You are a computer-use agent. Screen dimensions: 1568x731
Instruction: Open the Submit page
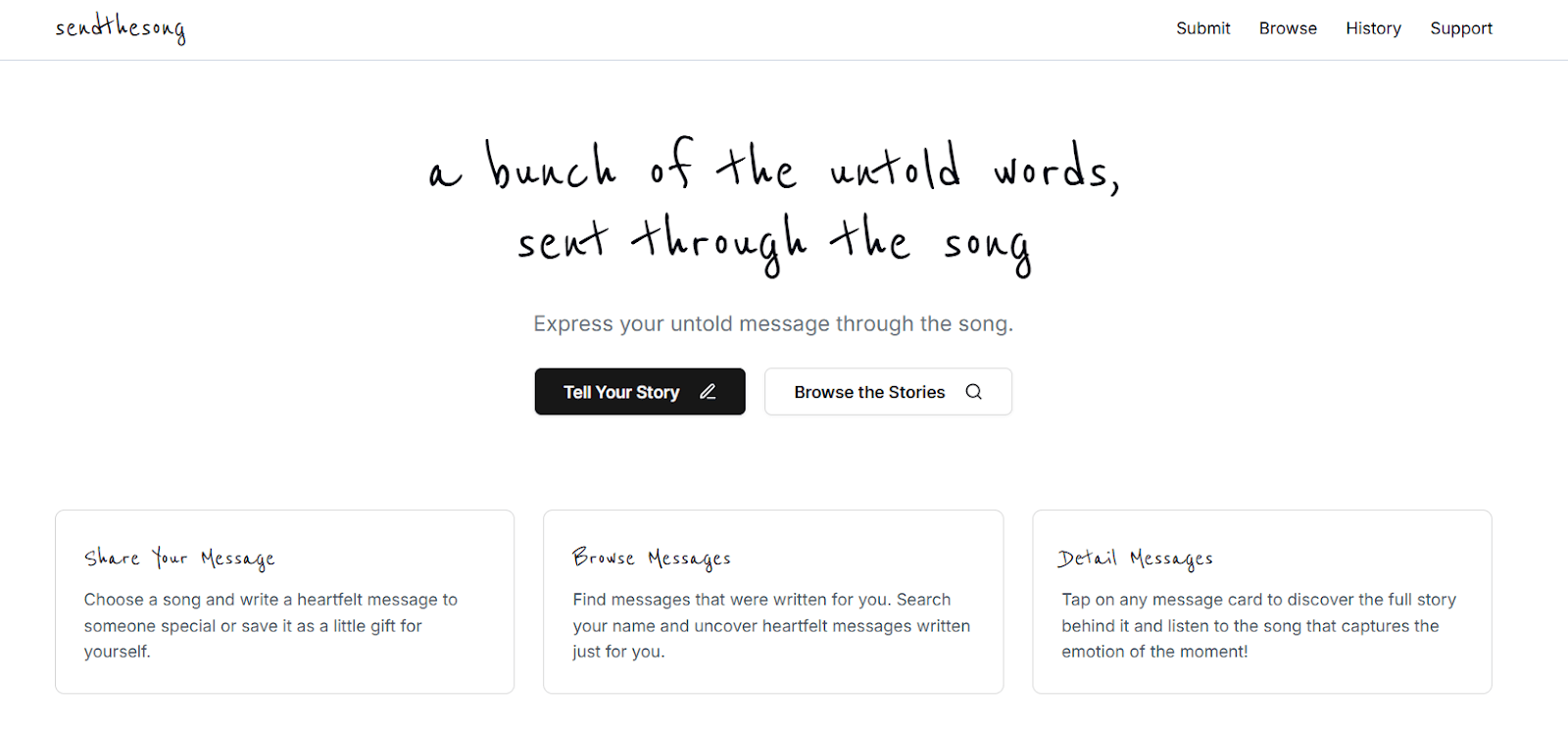click(1202, 28)
